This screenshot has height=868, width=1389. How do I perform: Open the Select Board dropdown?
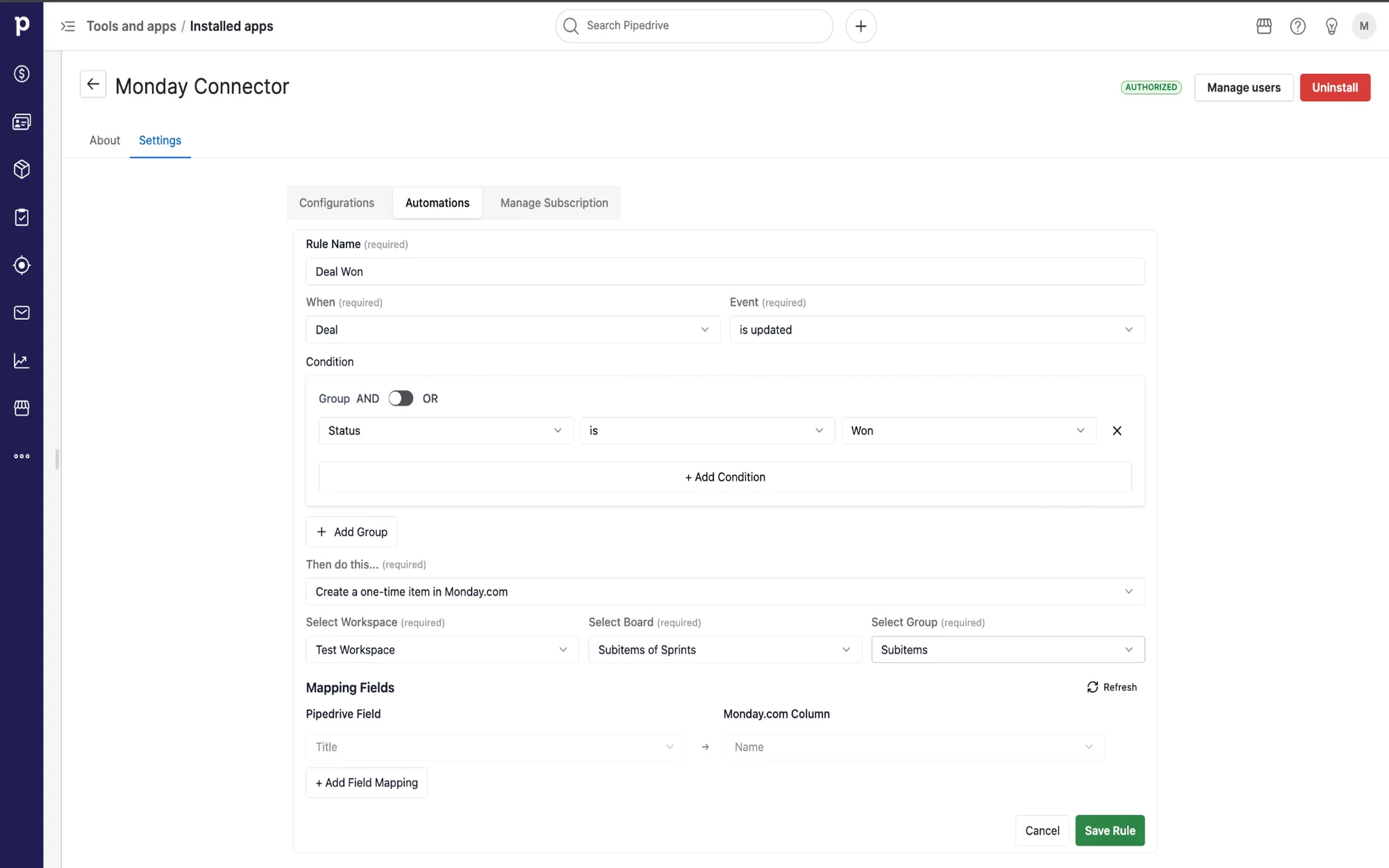[725, 649]
